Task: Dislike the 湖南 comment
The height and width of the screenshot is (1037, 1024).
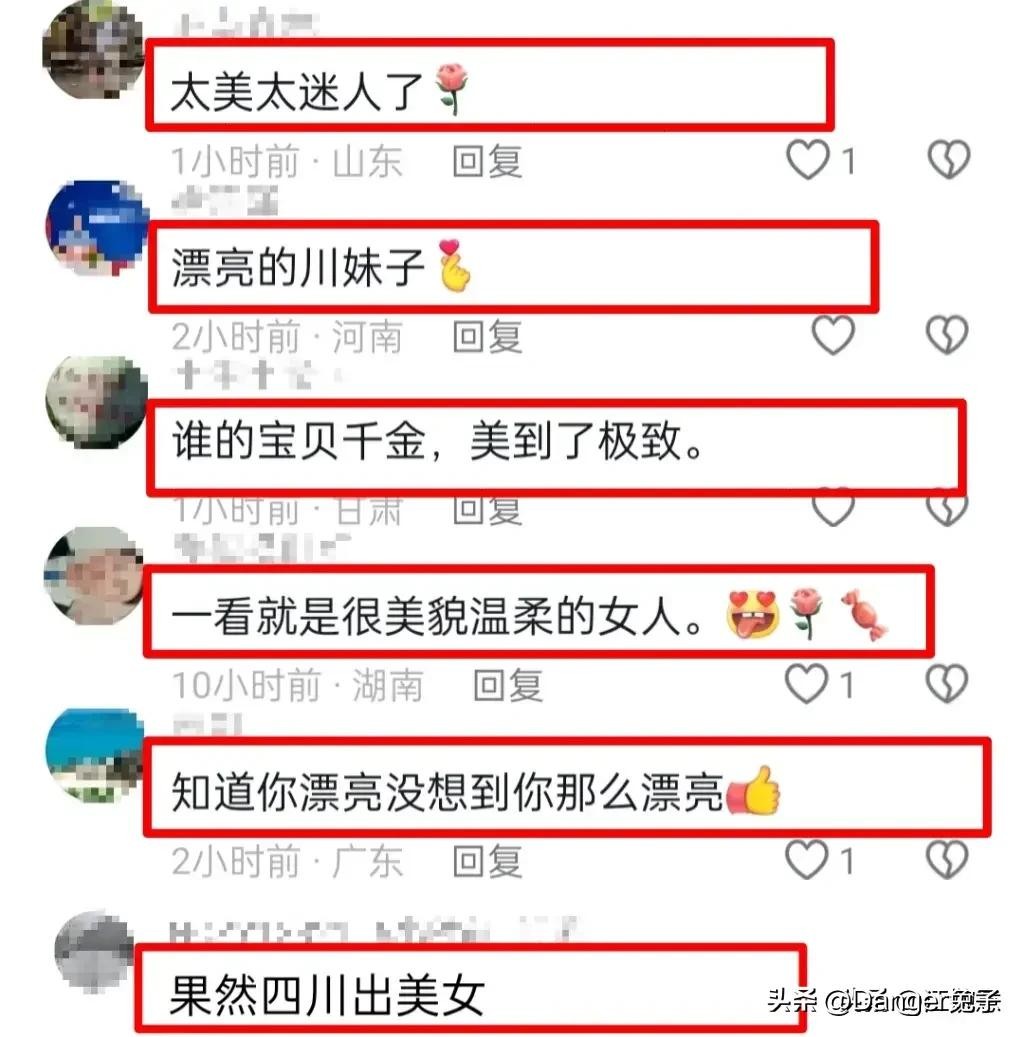Action: pos(947,683)
